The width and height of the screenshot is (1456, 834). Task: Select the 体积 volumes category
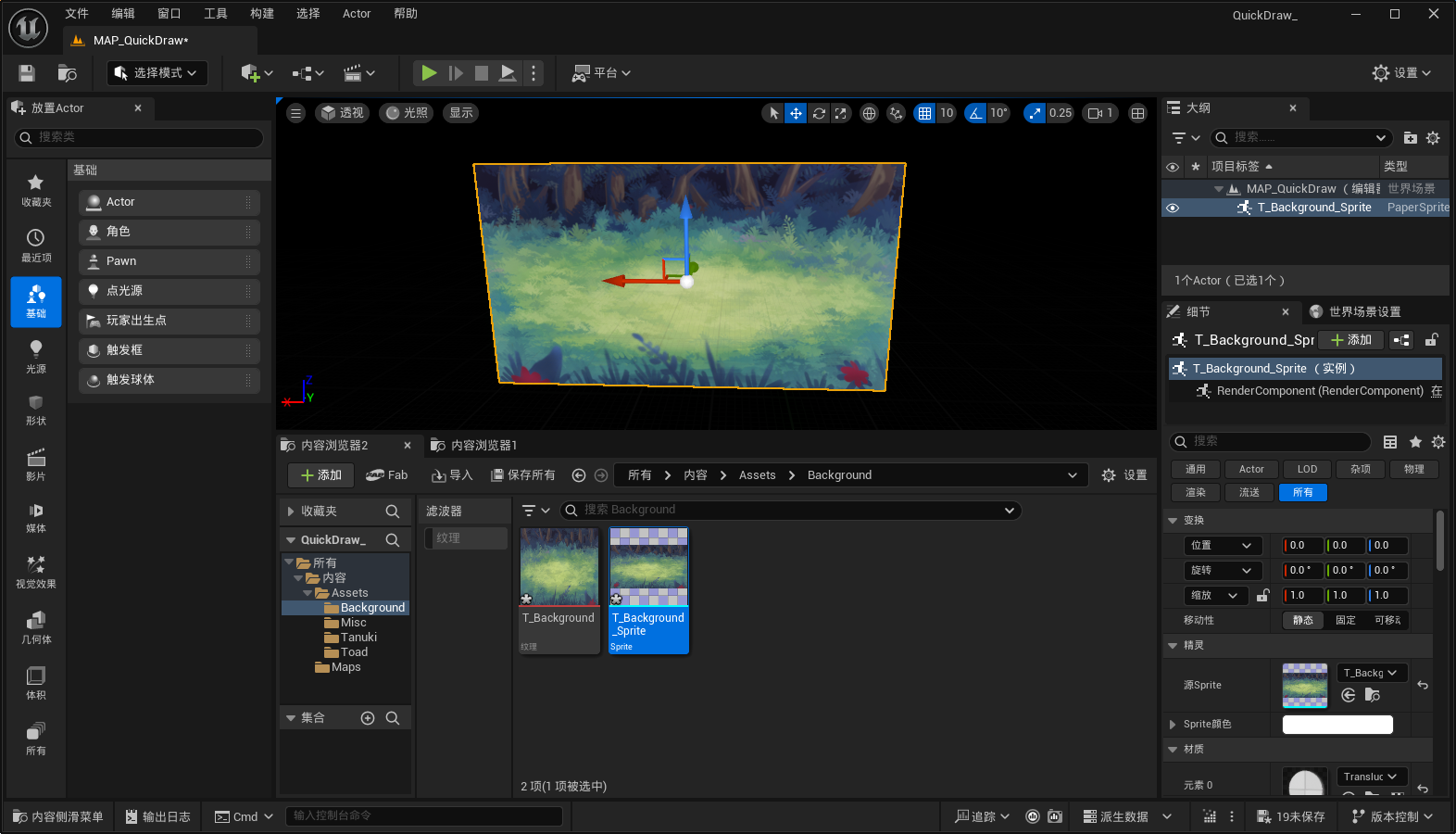pyautogui.click(x=36, y=684)
